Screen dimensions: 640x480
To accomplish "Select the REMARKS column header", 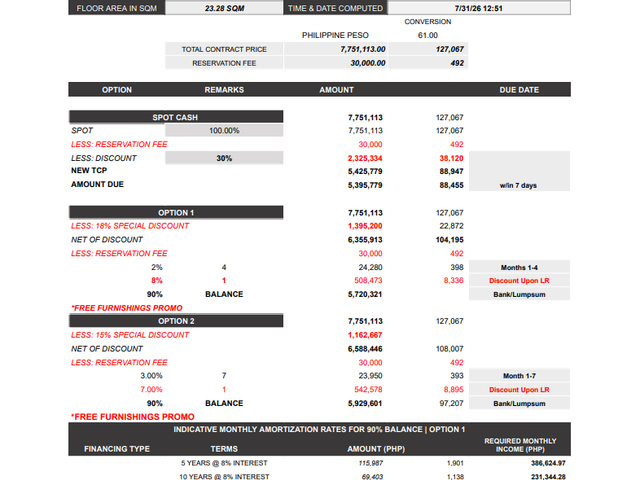I will point(224,90).
